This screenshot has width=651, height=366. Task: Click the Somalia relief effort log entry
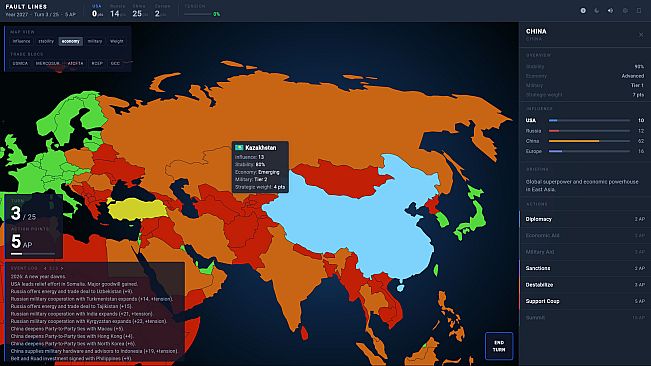[74, 284]
